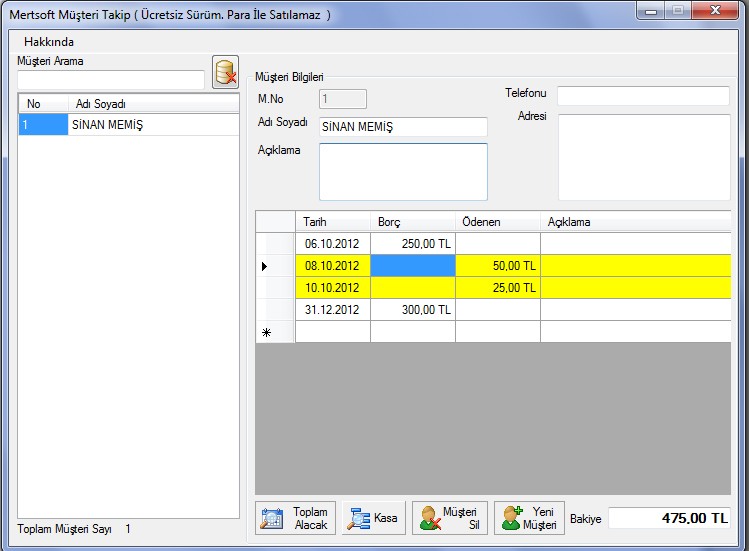
Task: Click the Telefonu input field
Action: [x=643, y=96]
